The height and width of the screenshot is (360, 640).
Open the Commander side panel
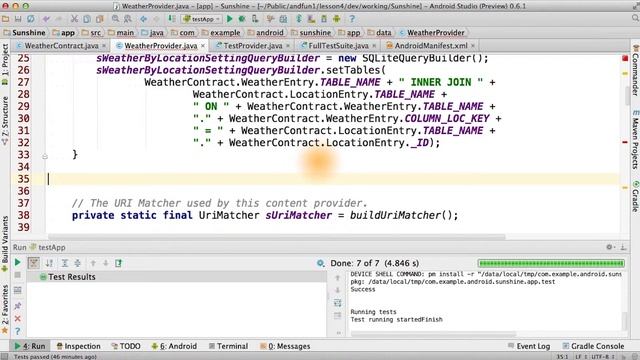click(635, 70)
